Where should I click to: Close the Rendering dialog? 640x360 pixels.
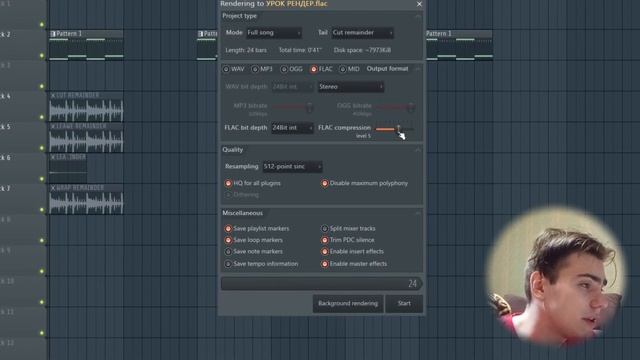coord(419,4)
